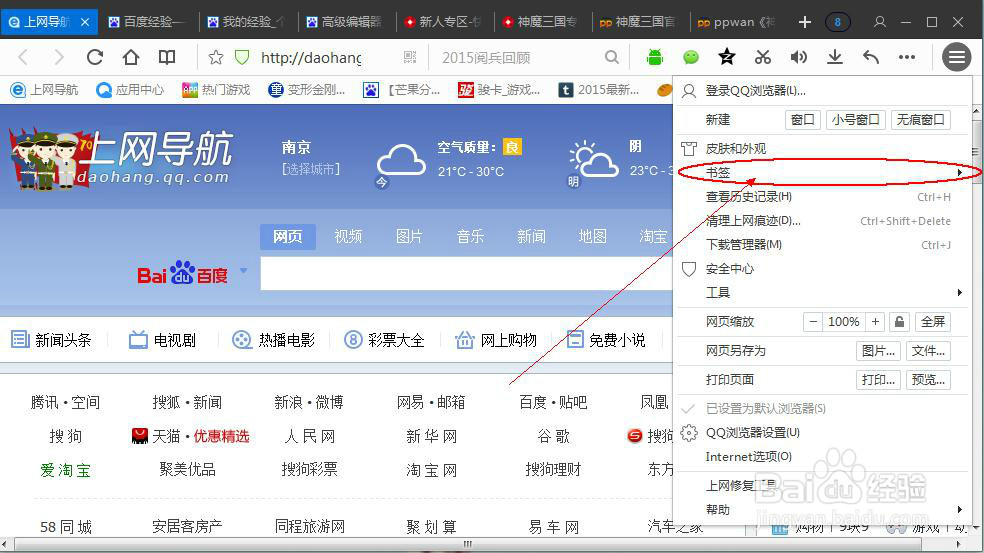This screenshot has height=553, width=984.
Task: Select 清理上网痕迹 clear traces item
Action: click(753, 220)
